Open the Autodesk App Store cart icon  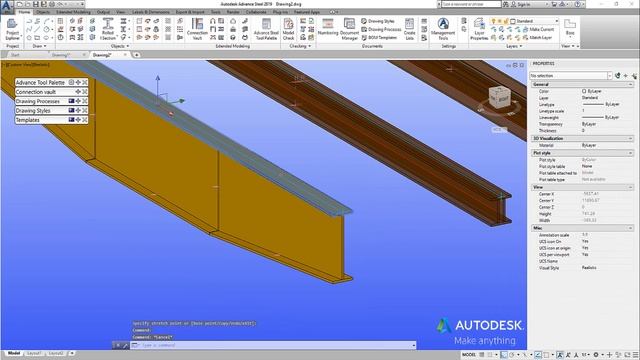[x=554, y=4]
